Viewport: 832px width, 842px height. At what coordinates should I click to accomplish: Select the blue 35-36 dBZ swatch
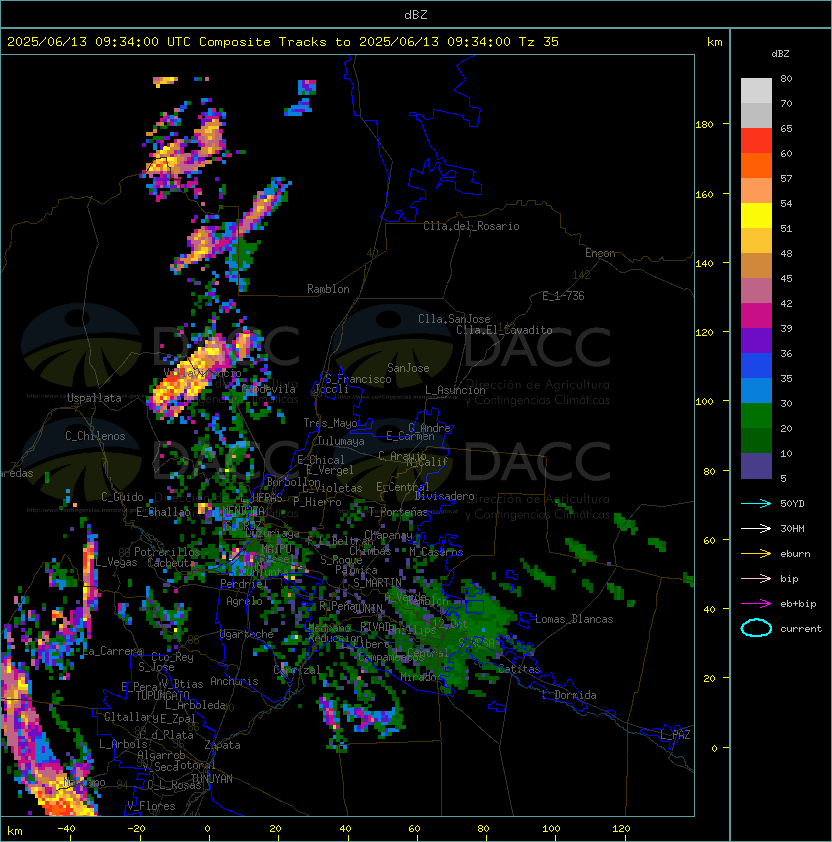click(756, 366)
